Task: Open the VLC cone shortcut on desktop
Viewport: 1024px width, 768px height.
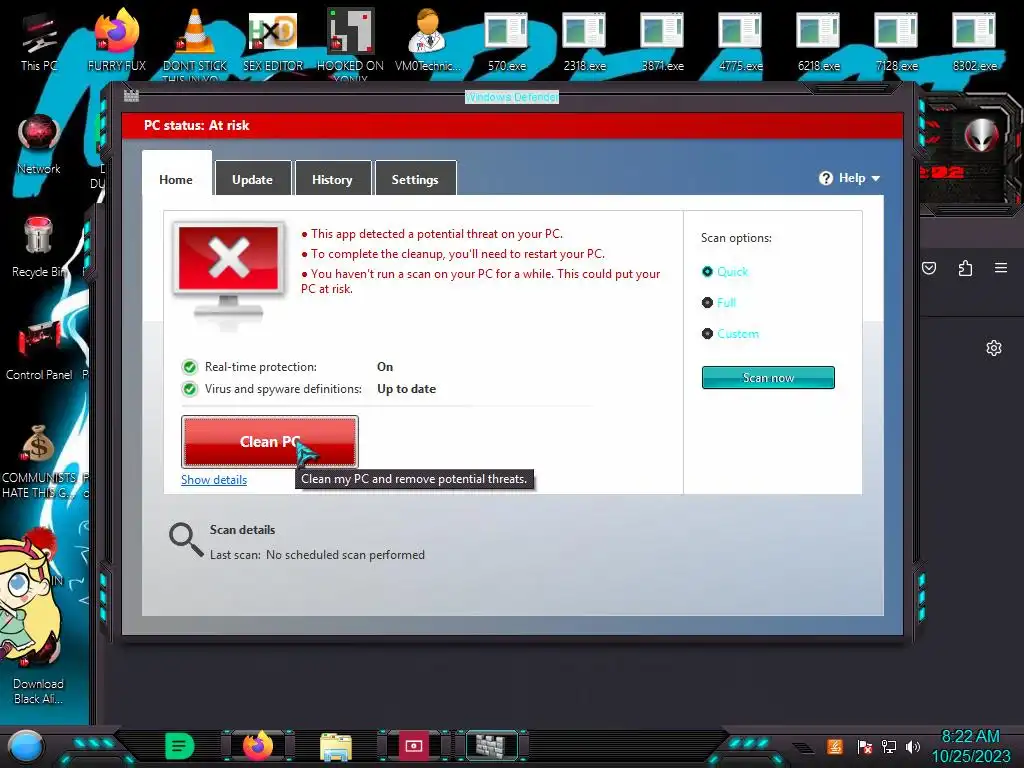Action: click(195, 42)
